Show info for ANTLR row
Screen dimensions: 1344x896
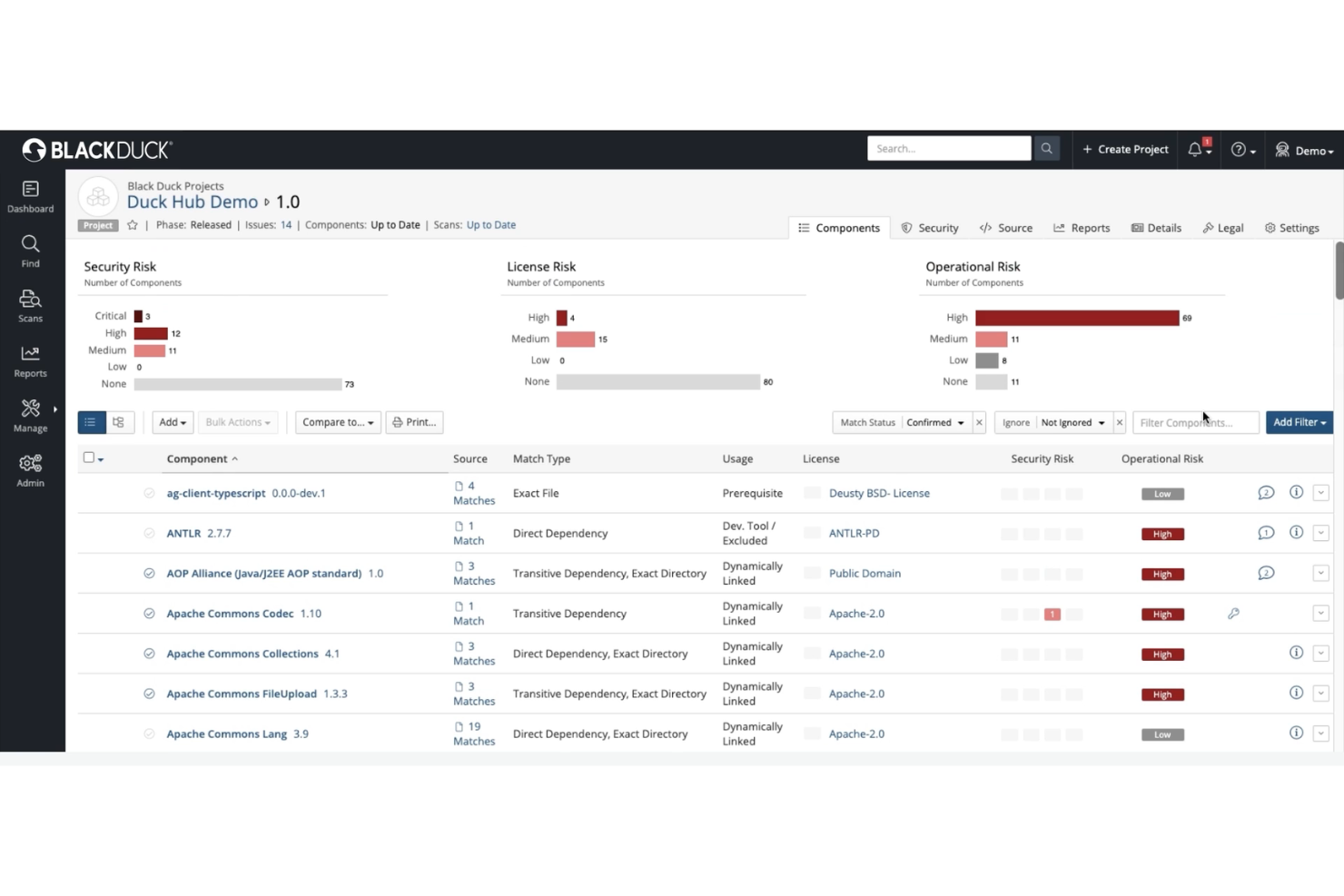[1296, 532]
